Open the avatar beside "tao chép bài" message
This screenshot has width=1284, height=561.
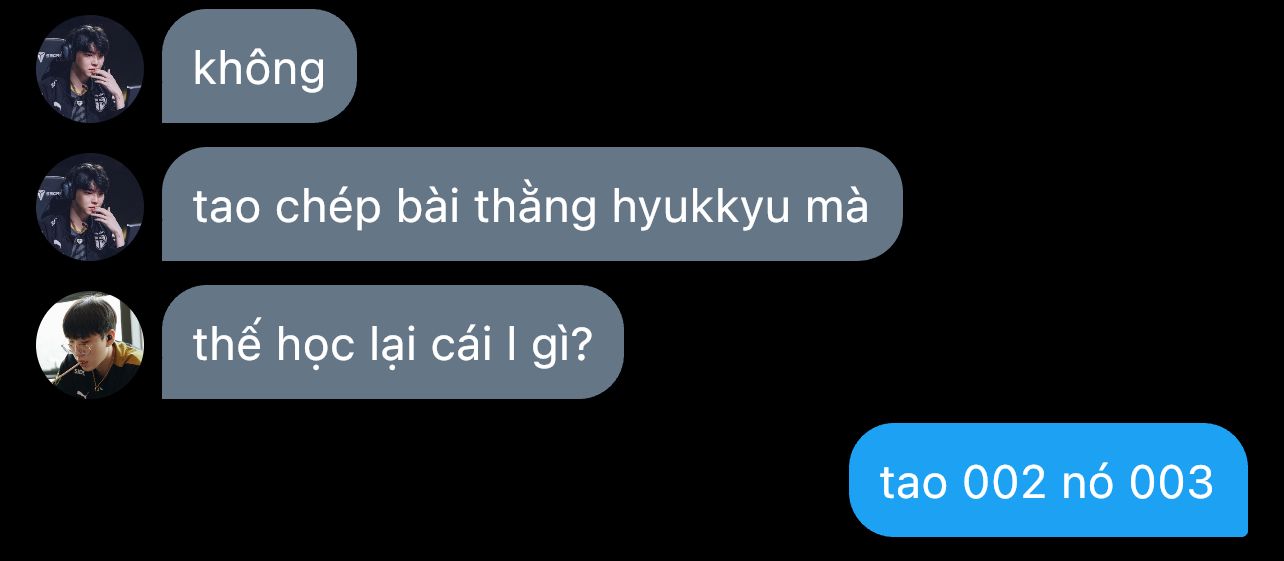point(90,207)
